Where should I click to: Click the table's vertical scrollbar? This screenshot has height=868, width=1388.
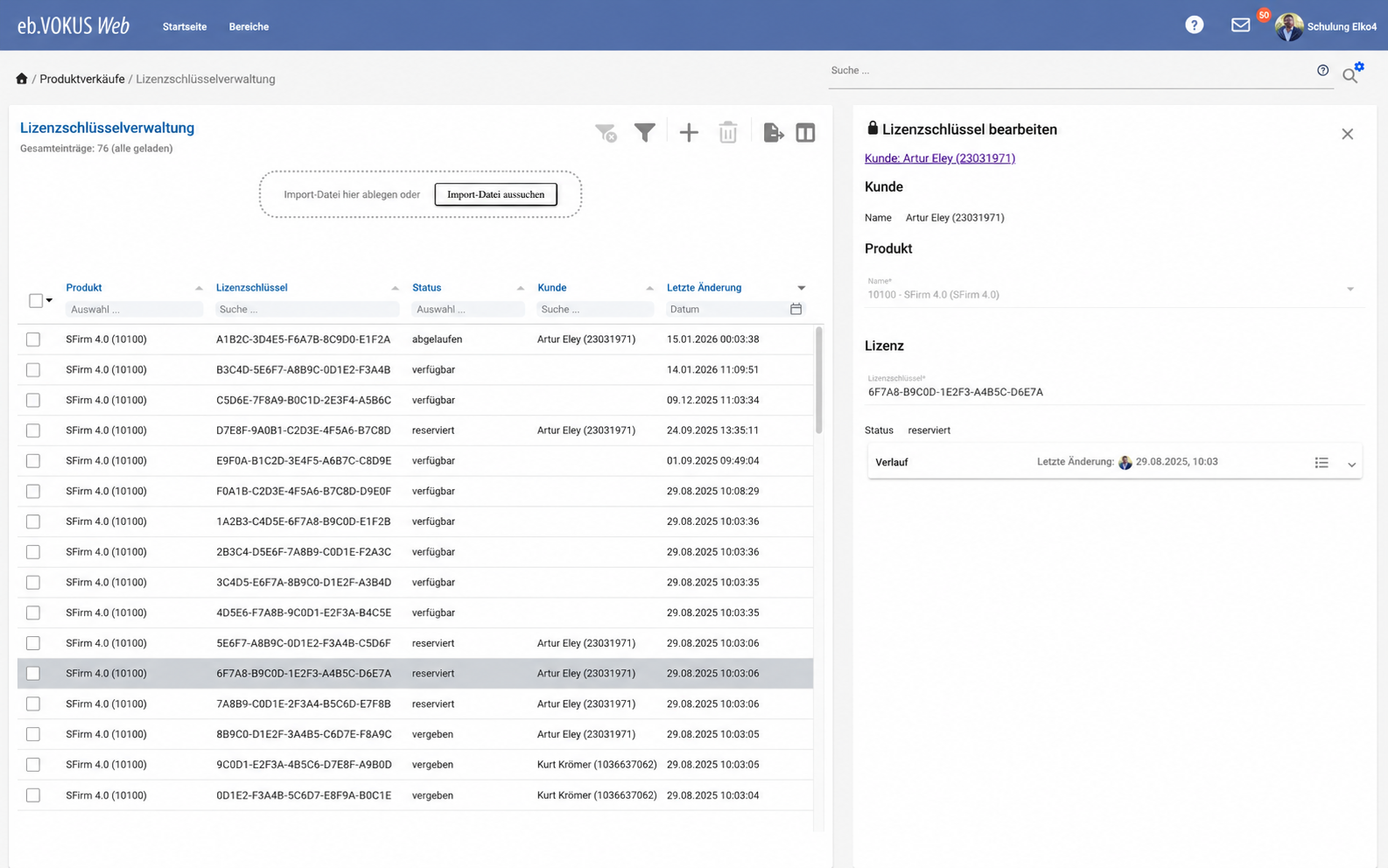tap(818, 381)
